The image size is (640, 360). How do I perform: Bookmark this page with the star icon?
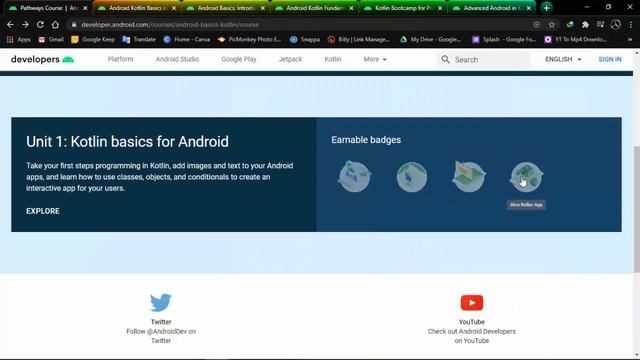click(551, 24)
